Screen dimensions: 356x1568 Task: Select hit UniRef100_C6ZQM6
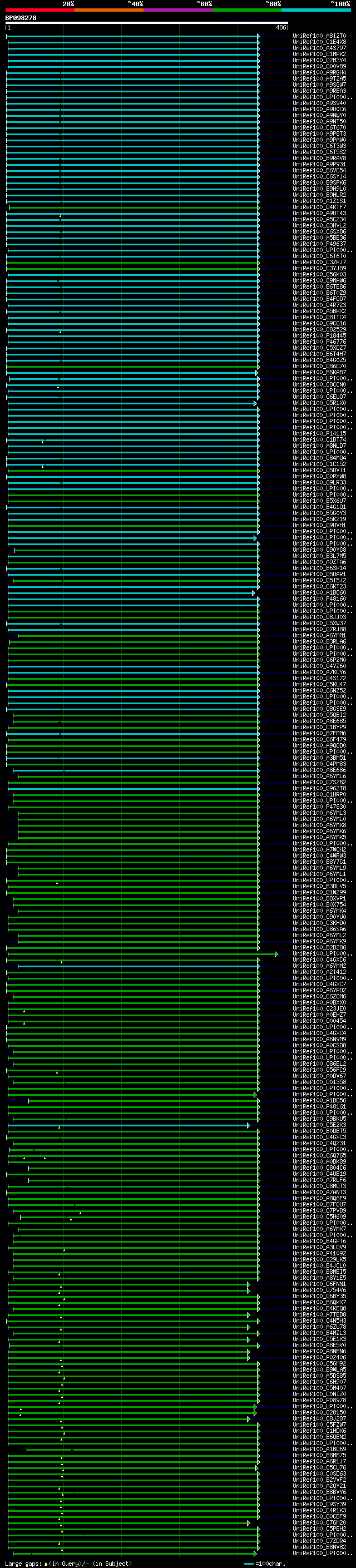[319, 996]
